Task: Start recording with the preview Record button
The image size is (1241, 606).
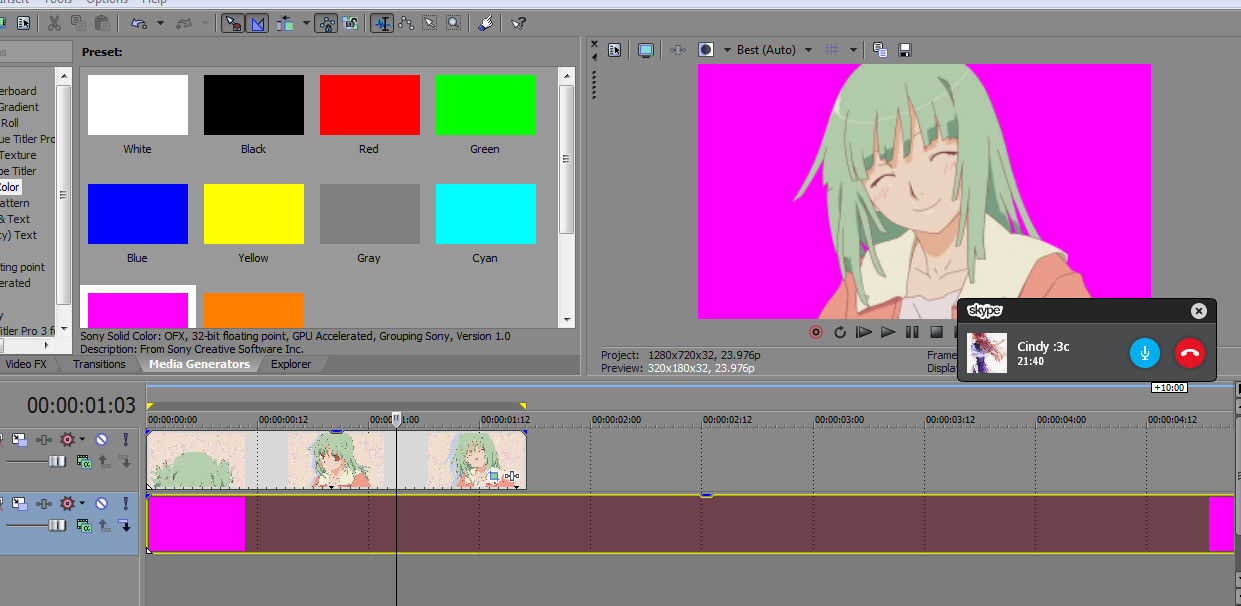Action: (815, 332)
